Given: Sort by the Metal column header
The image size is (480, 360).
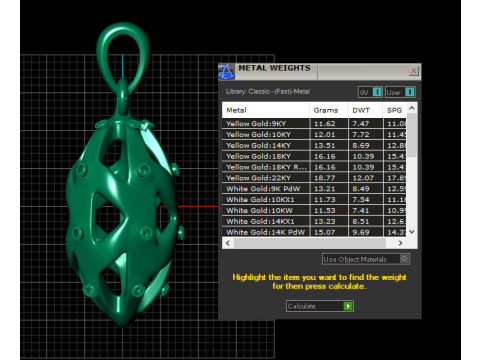Looking at the screenshot, I should [266, 110].
